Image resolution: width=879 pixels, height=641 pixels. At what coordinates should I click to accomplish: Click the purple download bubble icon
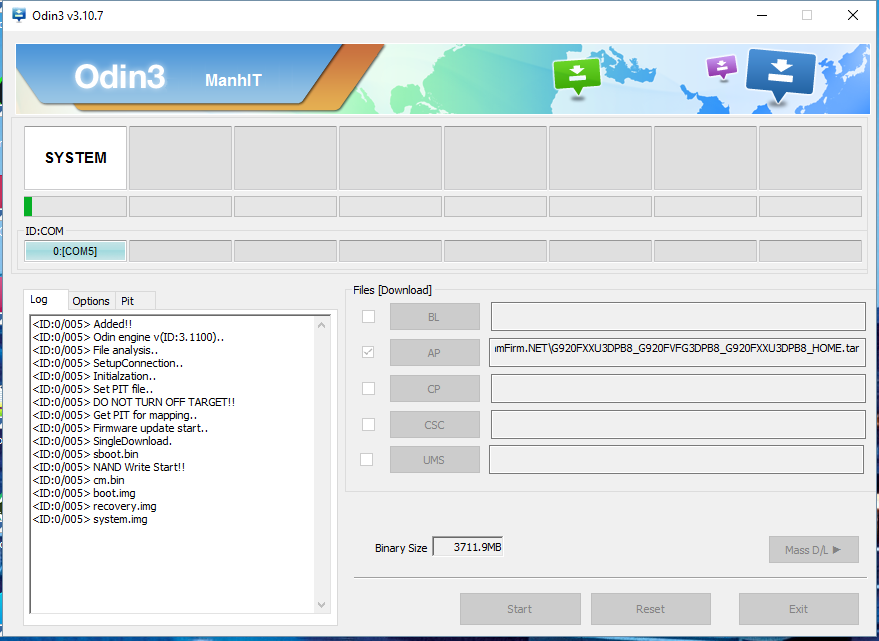point(721,67)
